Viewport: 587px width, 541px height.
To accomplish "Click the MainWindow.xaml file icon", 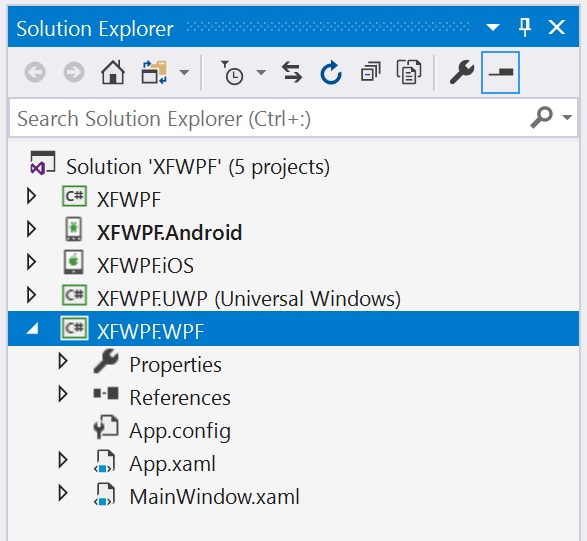I will pyautogui.click(x=104, y=494).
